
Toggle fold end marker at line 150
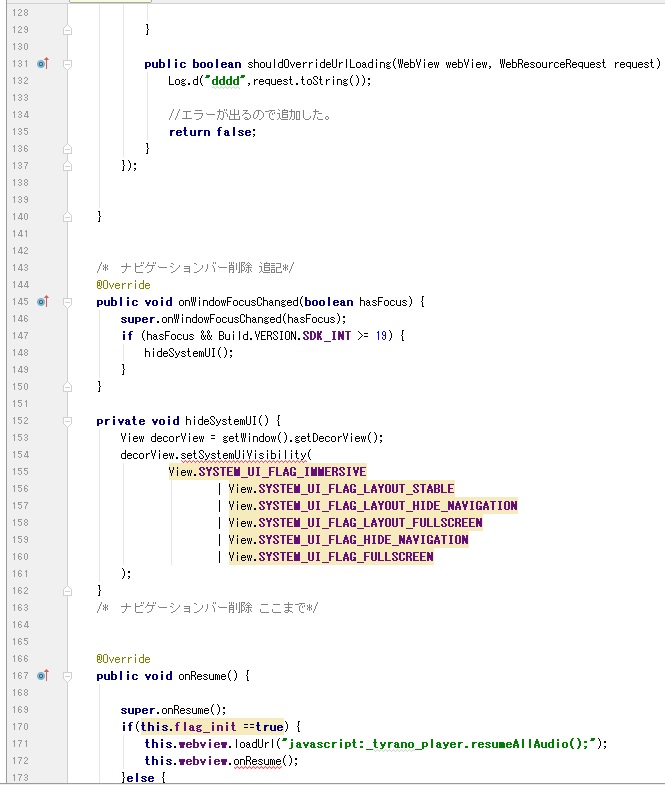[x=68, y=387]
